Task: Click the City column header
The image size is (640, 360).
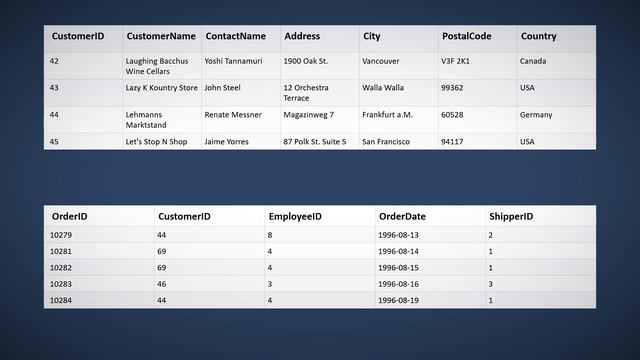Action: [371, 36]
